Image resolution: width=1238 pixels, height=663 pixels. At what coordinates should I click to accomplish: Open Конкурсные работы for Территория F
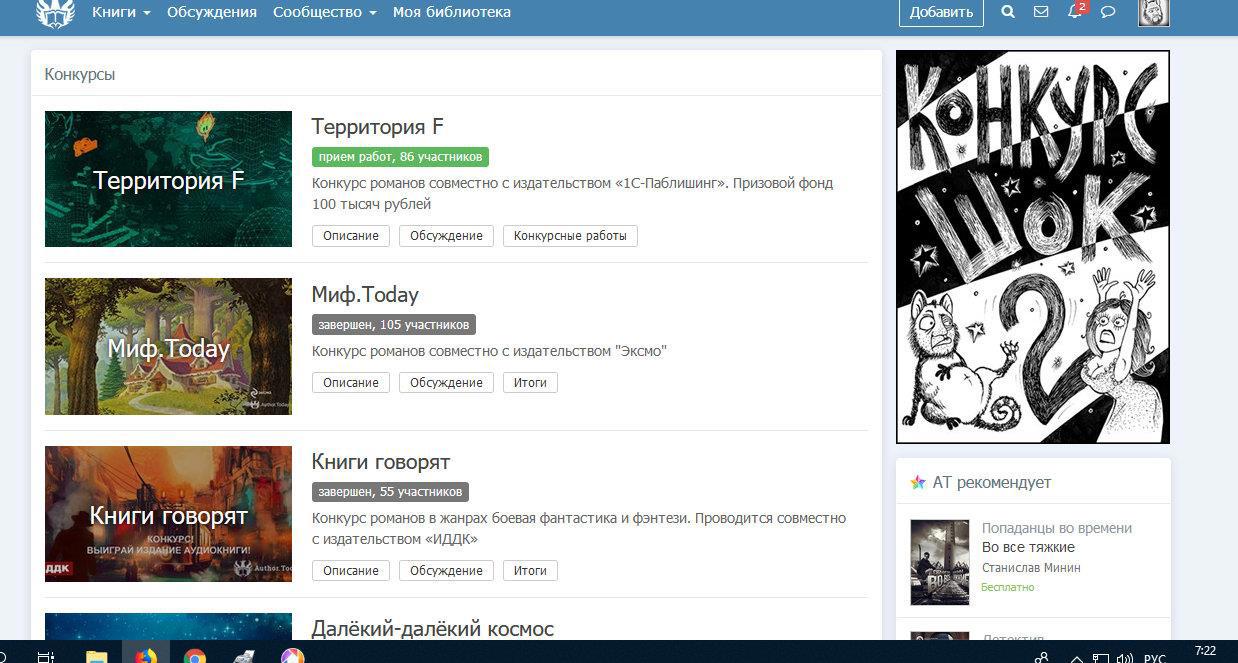pyautogui.click(x=570, y=236)
